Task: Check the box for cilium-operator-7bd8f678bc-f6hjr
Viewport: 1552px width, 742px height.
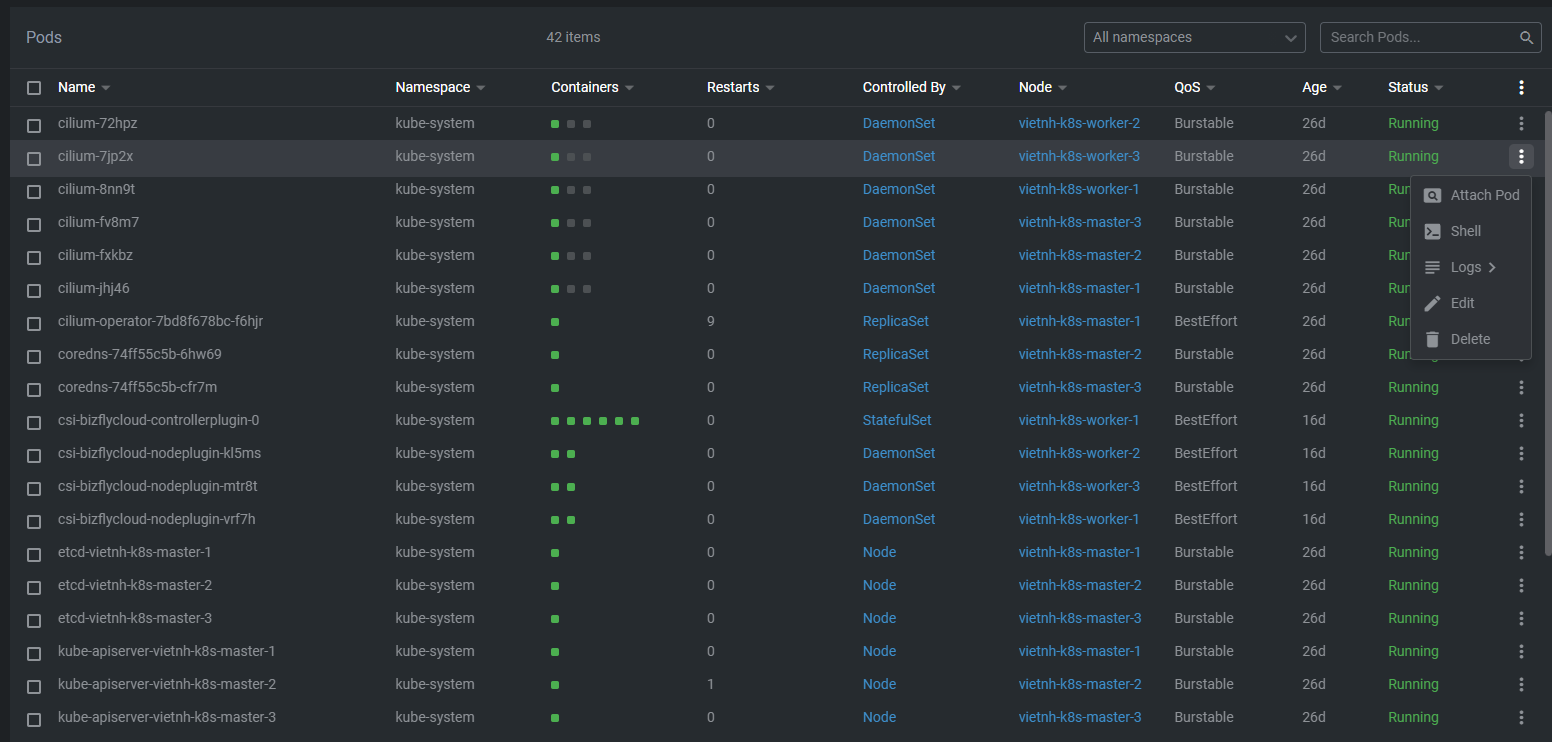Action: pos(34,323)
